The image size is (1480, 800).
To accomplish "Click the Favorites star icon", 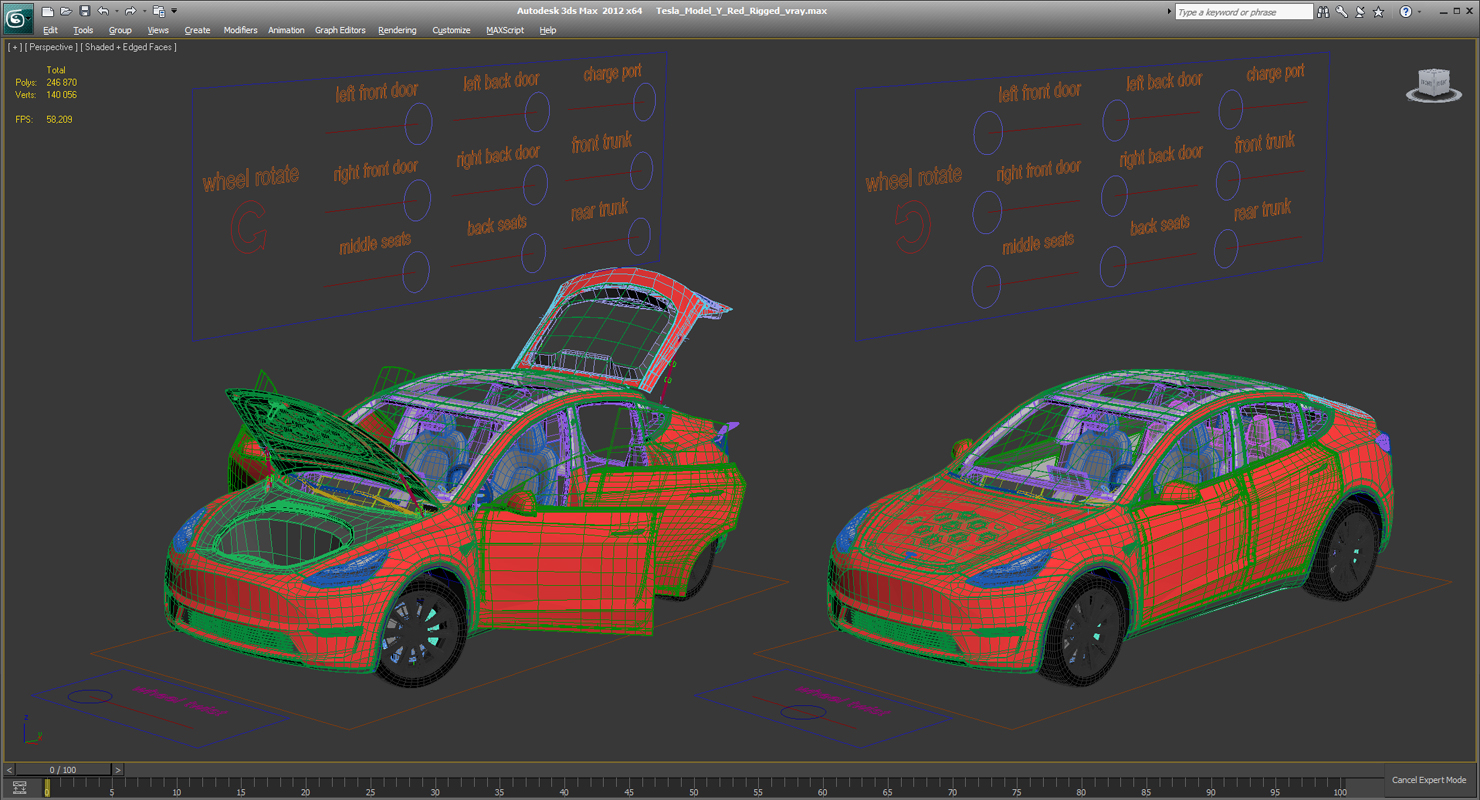I will coord(1379,12).
